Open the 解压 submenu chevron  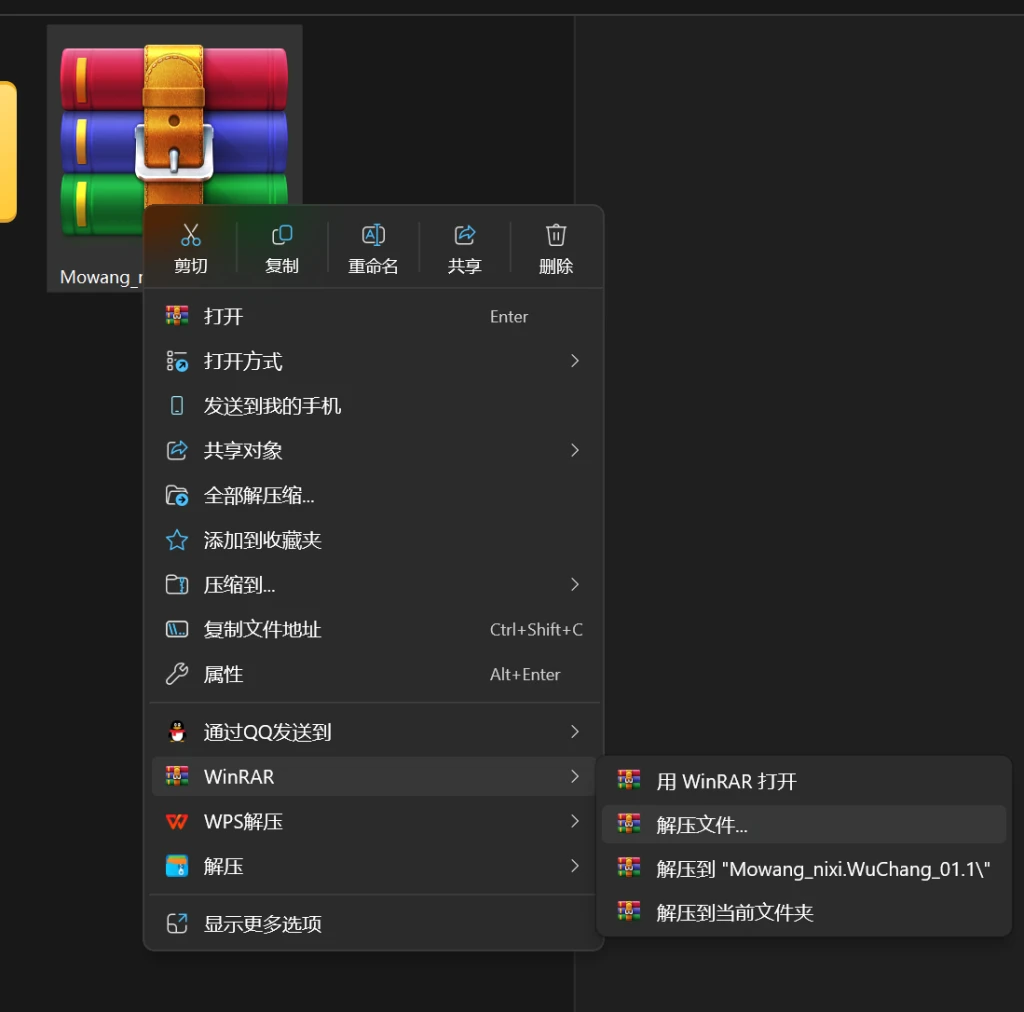(x=574, y=866)
